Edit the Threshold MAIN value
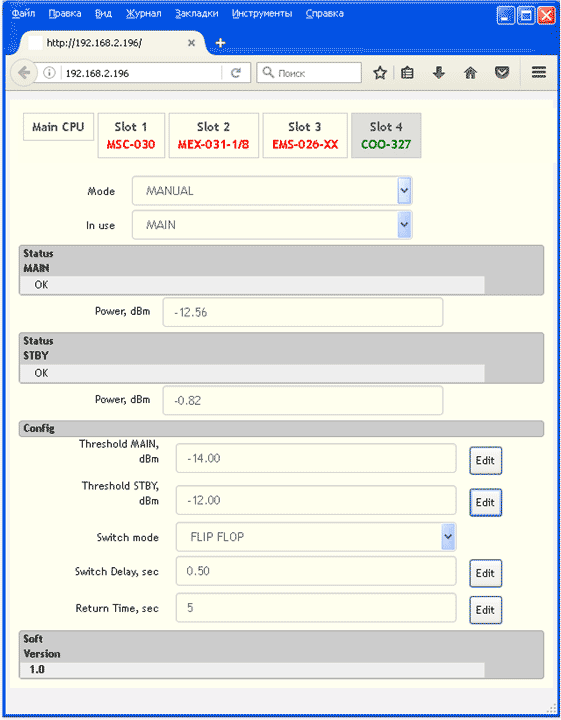561x720 pixels. (x=485, y=461)
